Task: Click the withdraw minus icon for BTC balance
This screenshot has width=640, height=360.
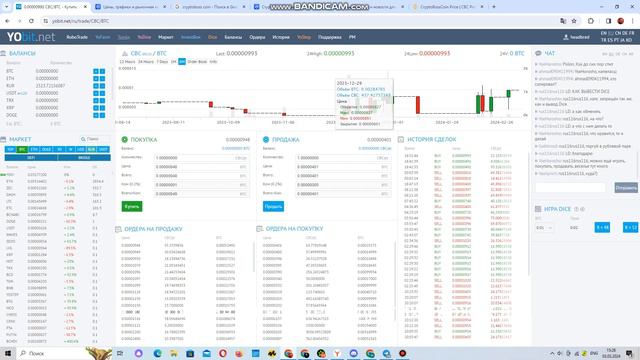Action: coord(102,71)
